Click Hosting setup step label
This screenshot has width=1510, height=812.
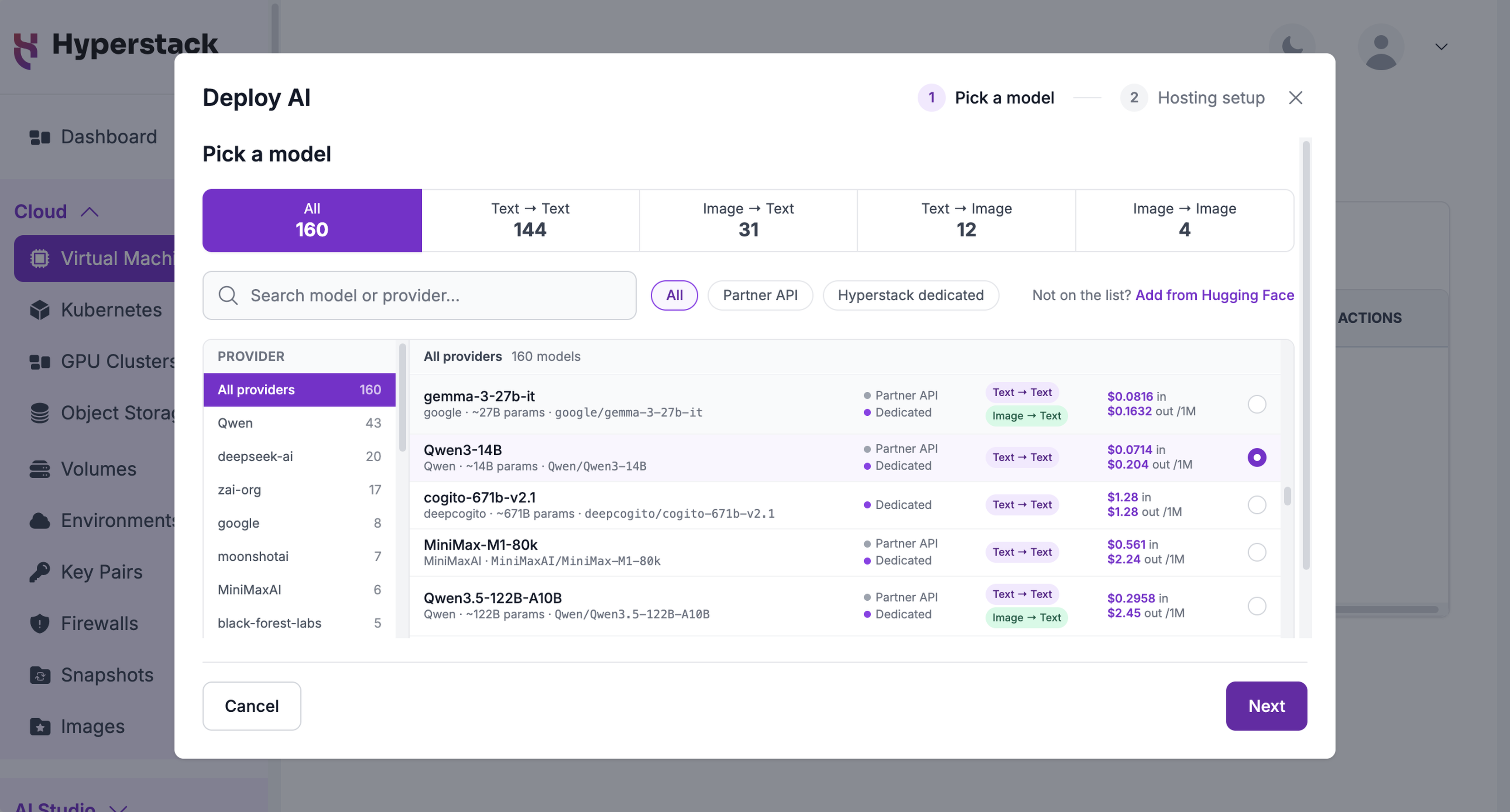[1211, 97]
